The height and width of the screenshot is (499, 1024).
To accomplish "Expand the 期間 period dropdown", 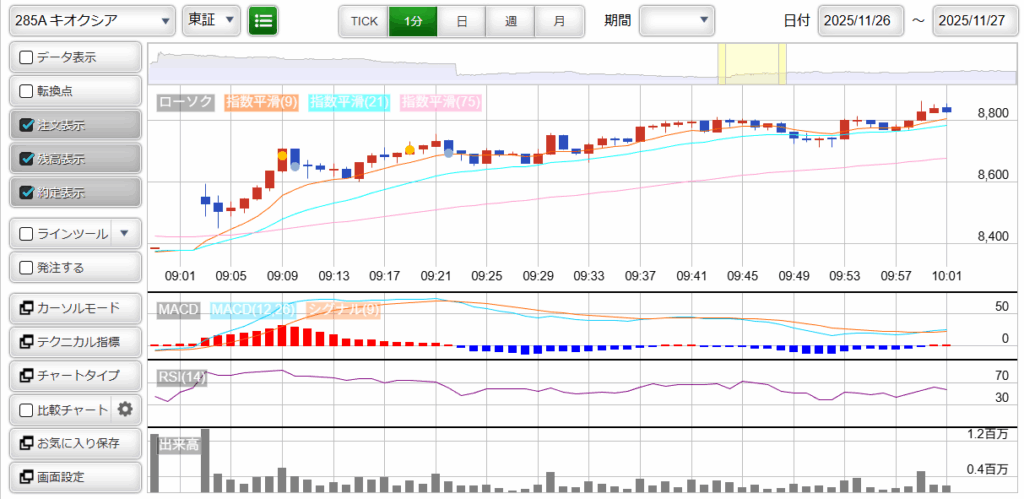I will click(x=676, y=20).
